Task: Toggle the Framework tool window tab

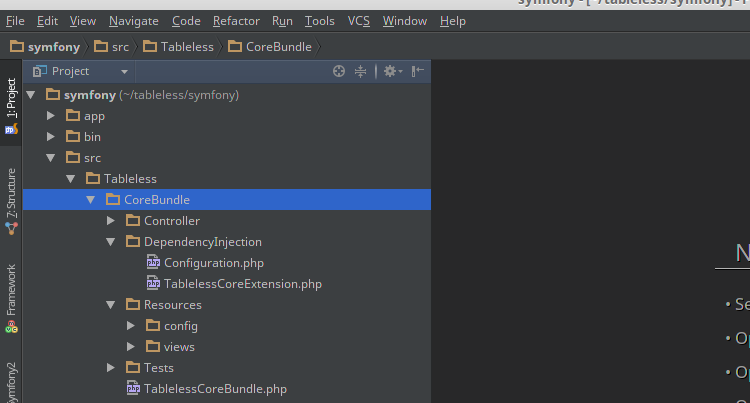Action: click(11, 299)
